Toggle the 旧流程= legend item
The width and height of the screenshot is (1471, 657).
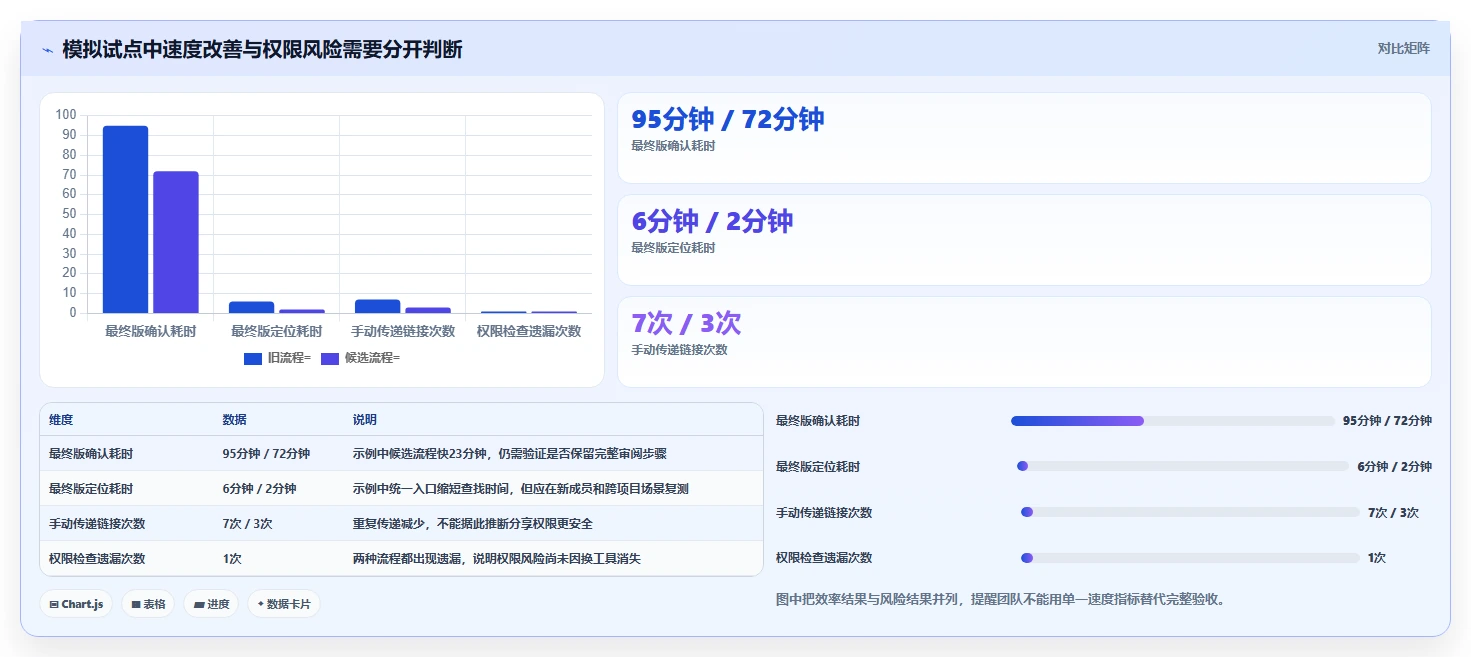pyautogui.click(x=277, y=358)
